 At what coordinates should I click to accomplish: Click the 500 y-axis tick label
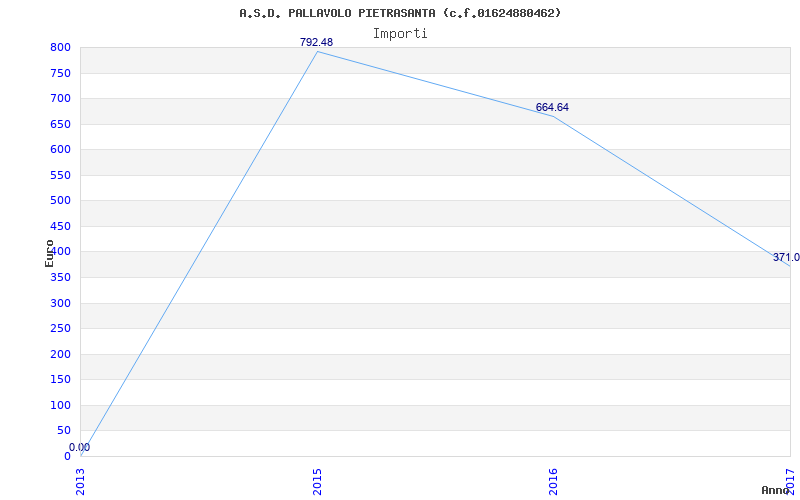(60, 201)
